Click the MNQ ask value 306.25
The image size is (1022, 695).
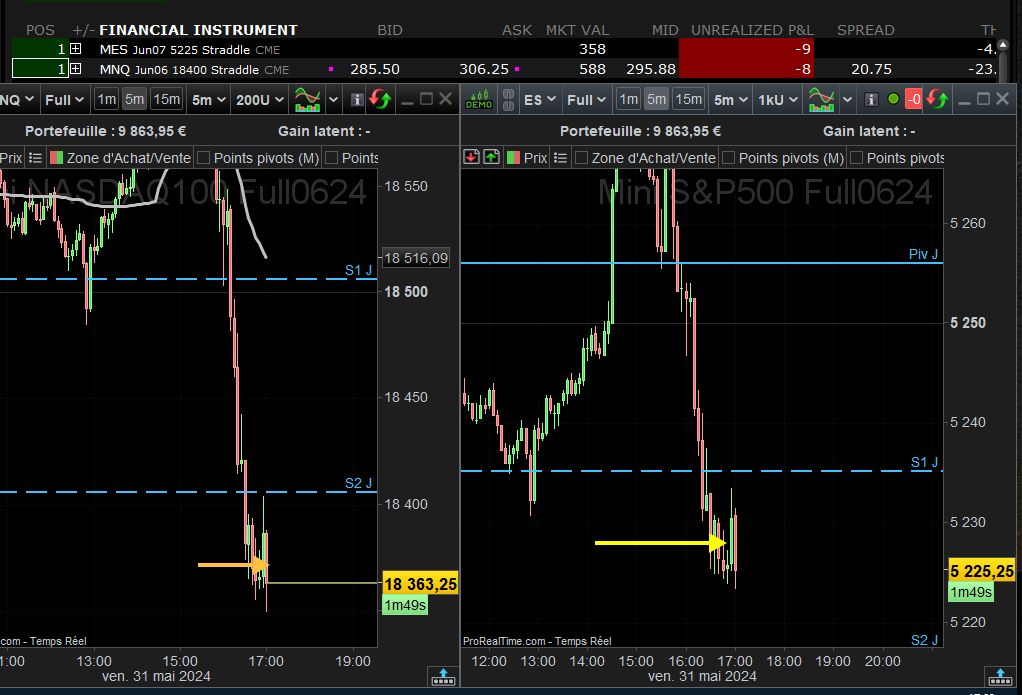484,69
